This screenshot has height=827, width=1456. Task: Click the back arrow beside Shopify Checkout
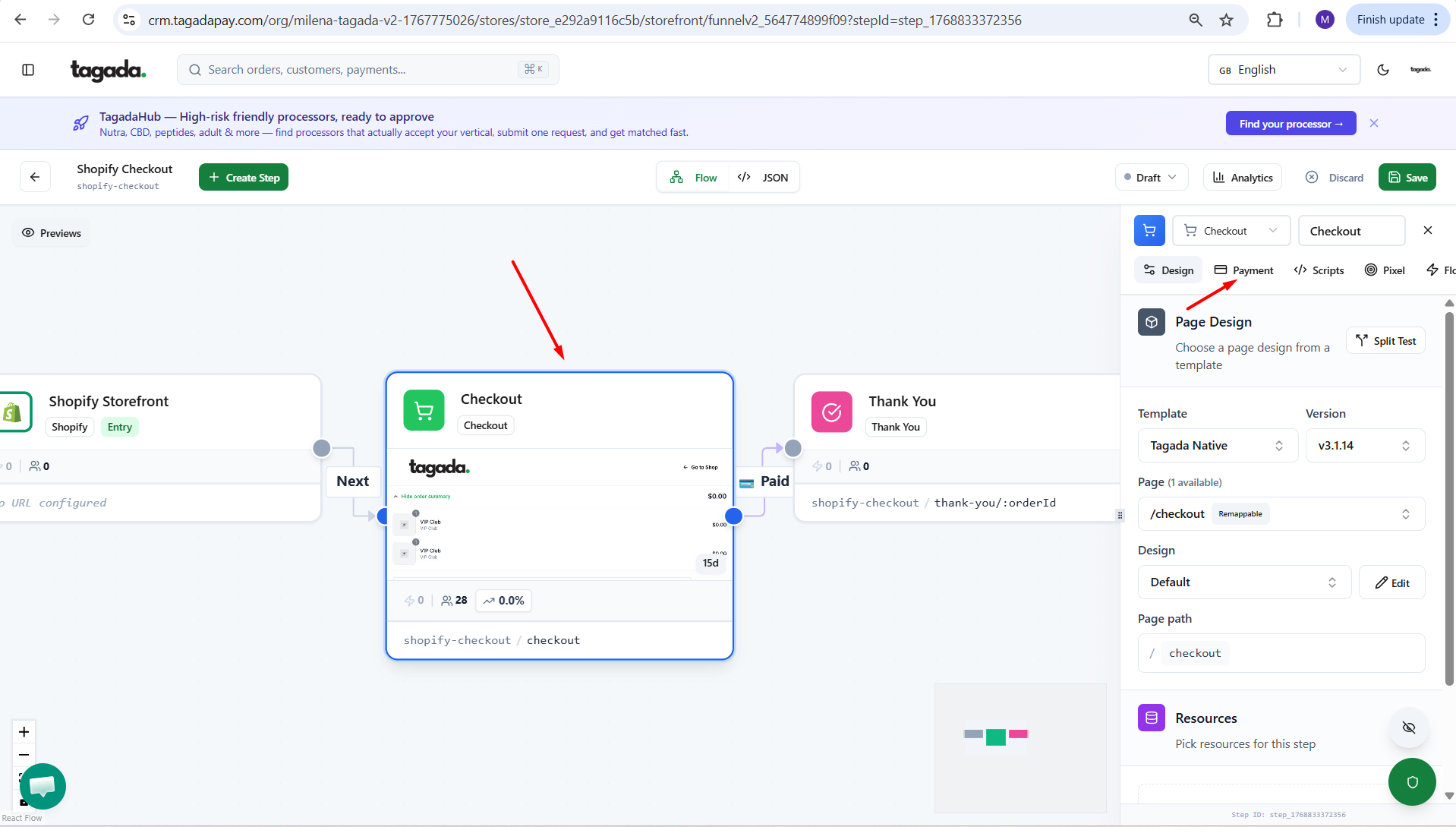[x=35, y=177]
